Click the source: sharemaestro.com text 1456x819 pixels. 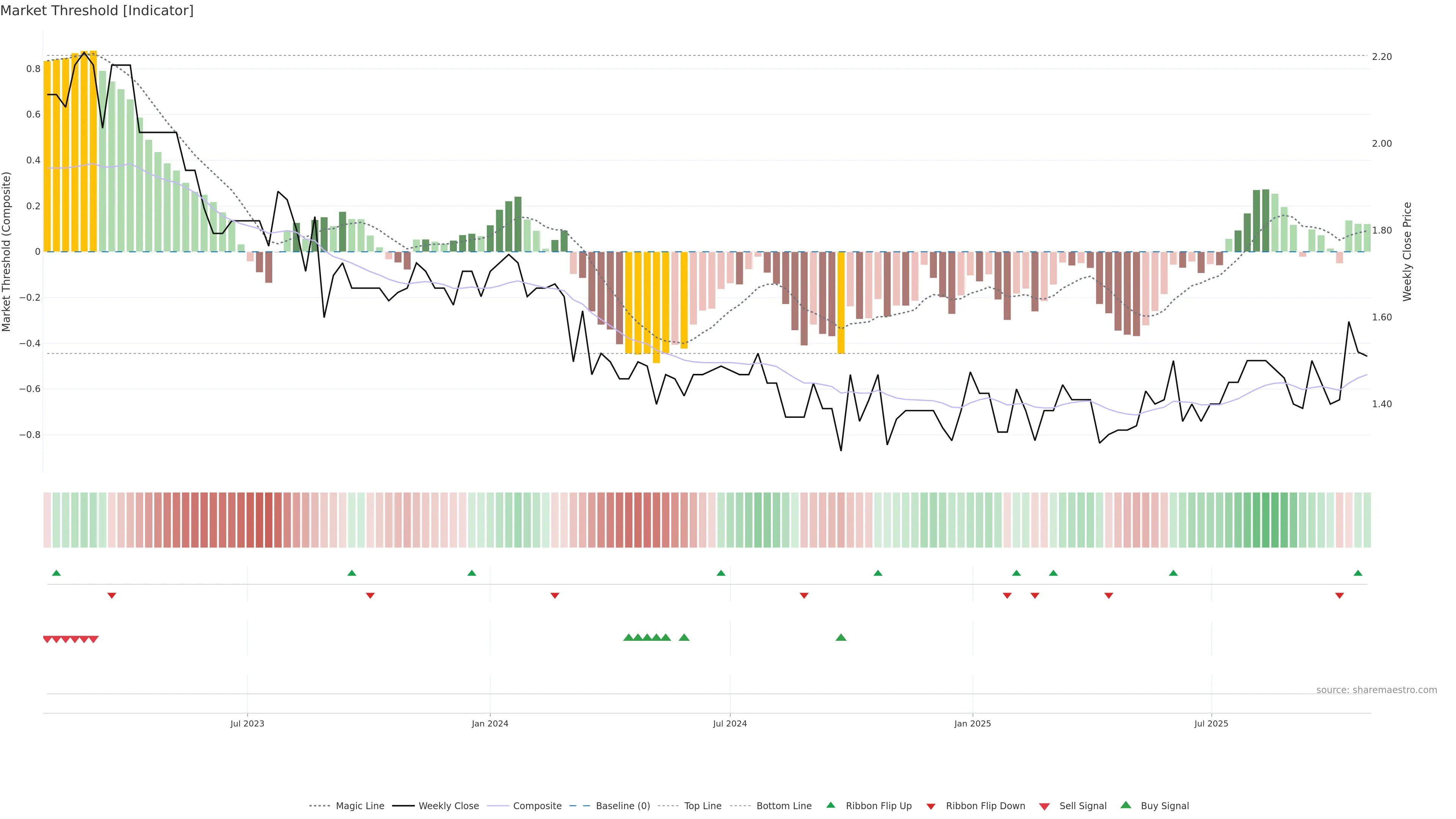1376,690
